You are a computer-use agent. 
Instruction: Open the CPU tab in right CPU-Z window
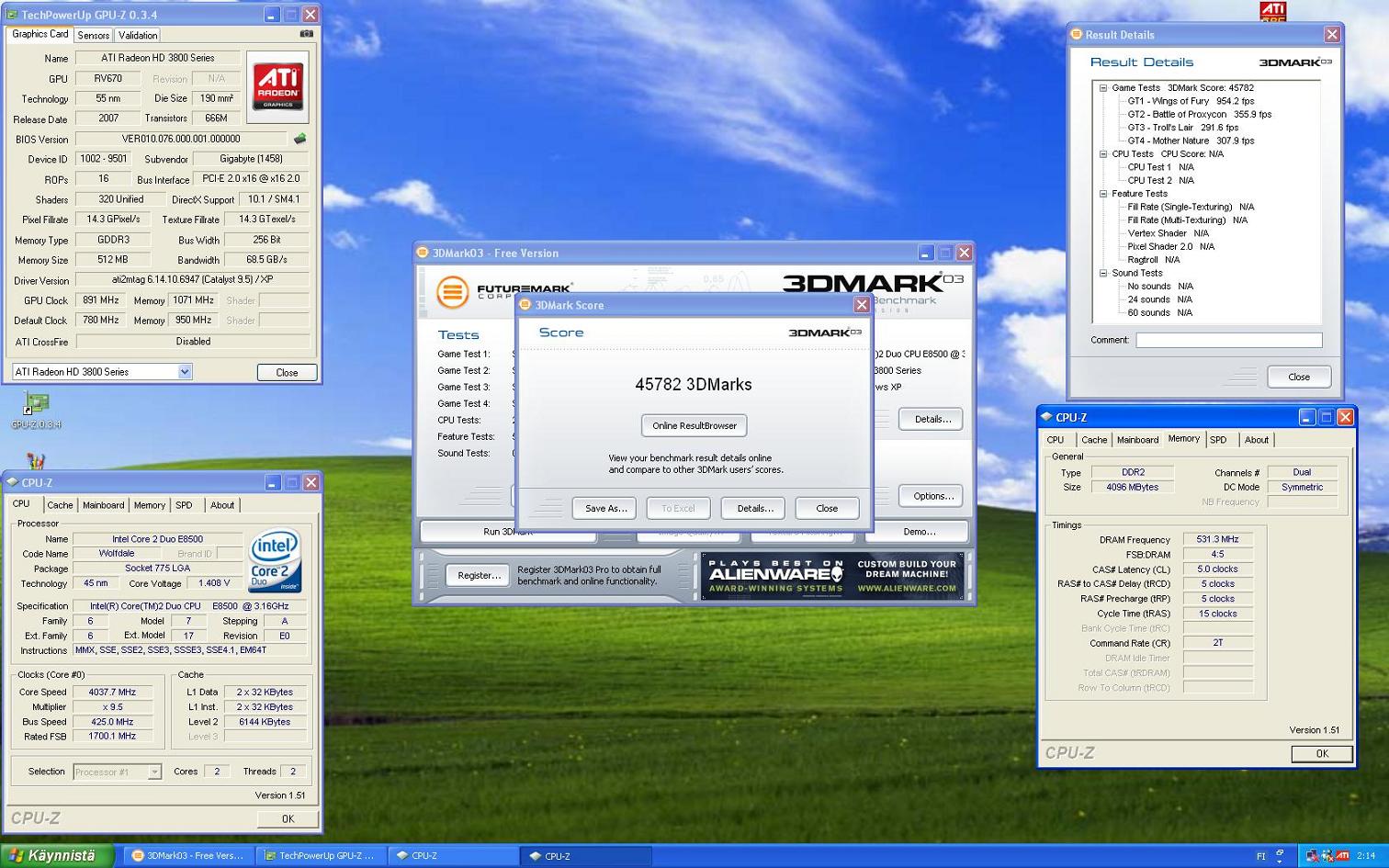(1056, 440)
